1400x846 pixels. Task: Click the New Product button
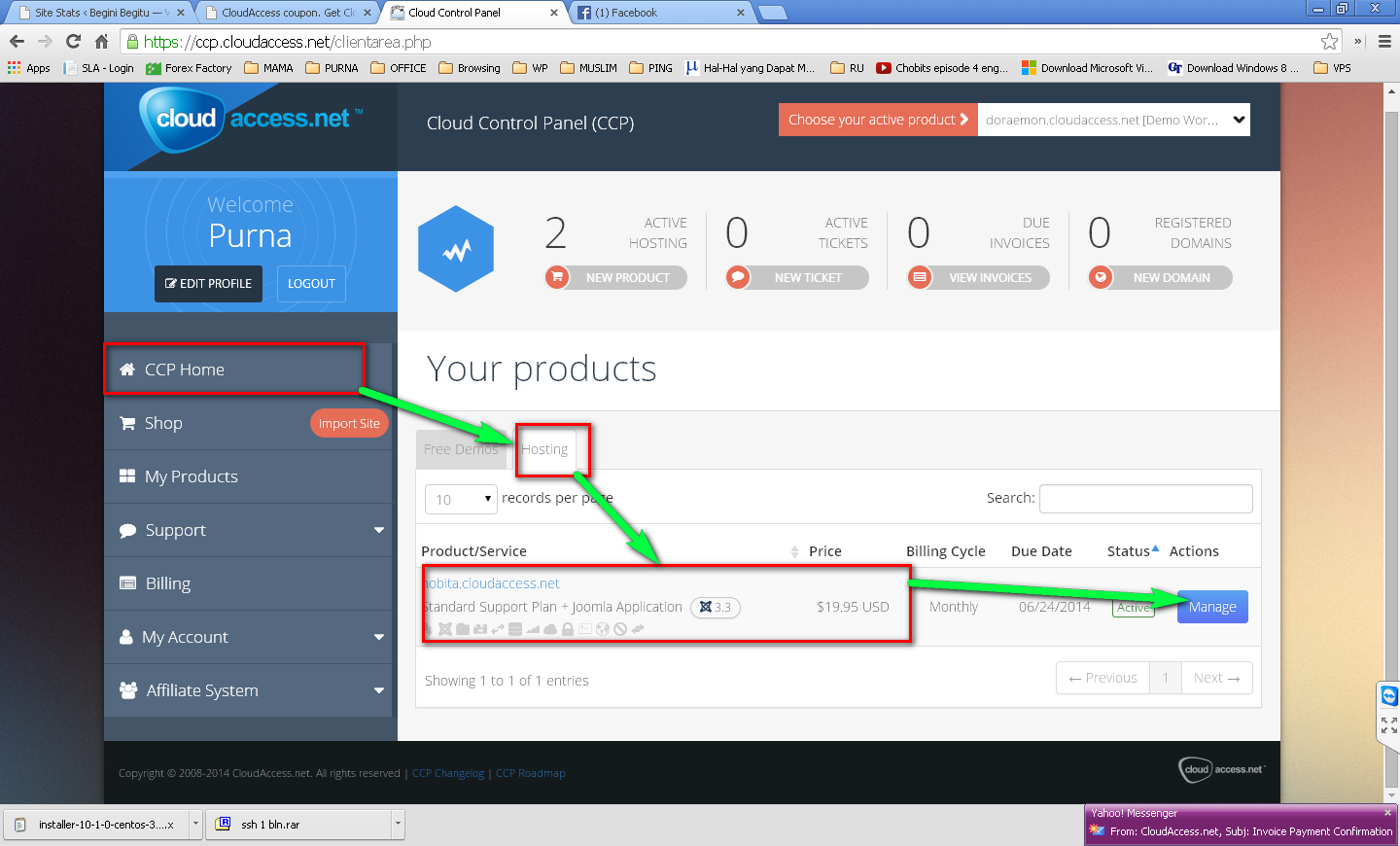[616, 277]
